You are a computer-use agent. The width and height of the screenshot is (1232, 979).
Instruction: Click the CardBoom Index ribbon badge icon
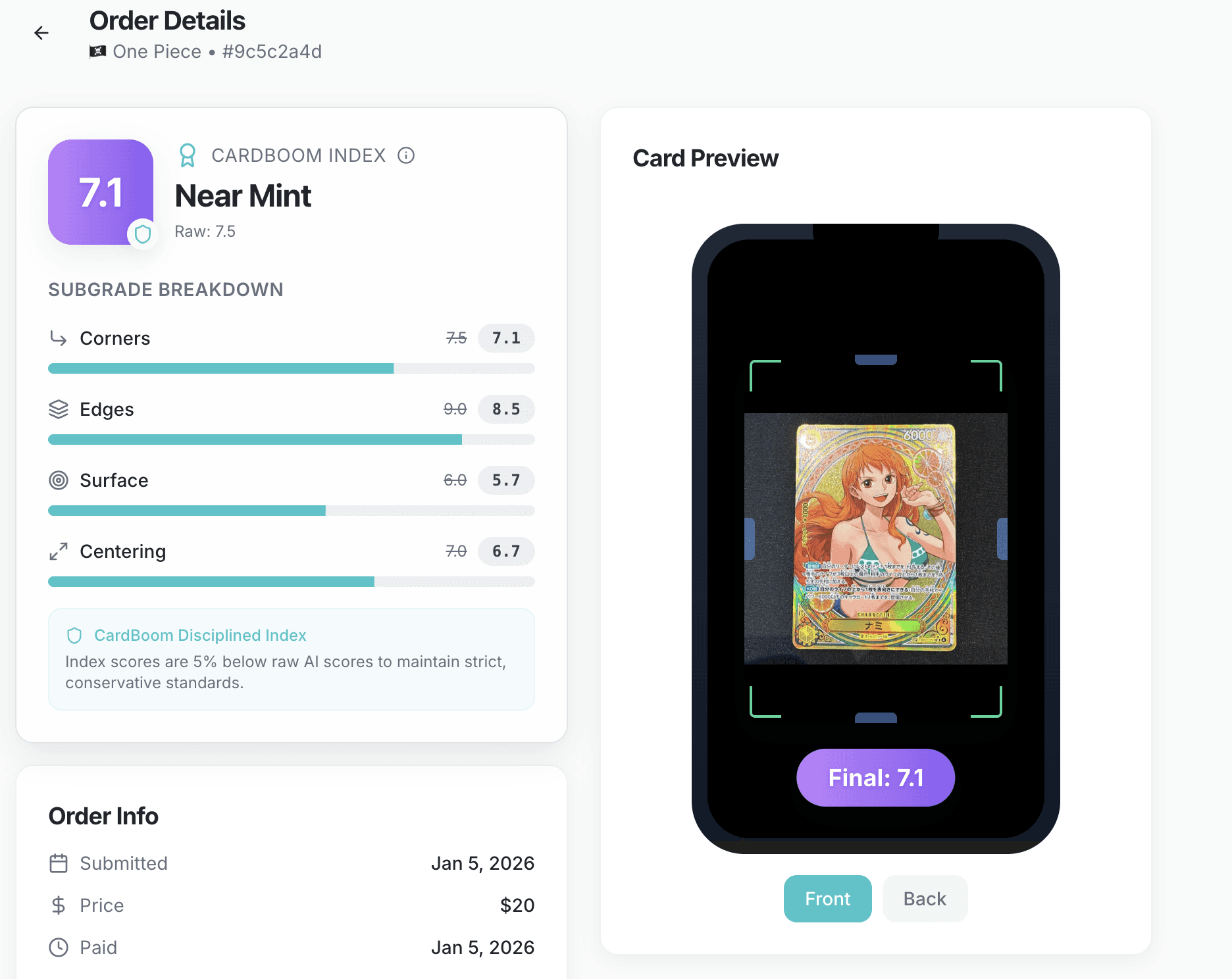point(188,155)
